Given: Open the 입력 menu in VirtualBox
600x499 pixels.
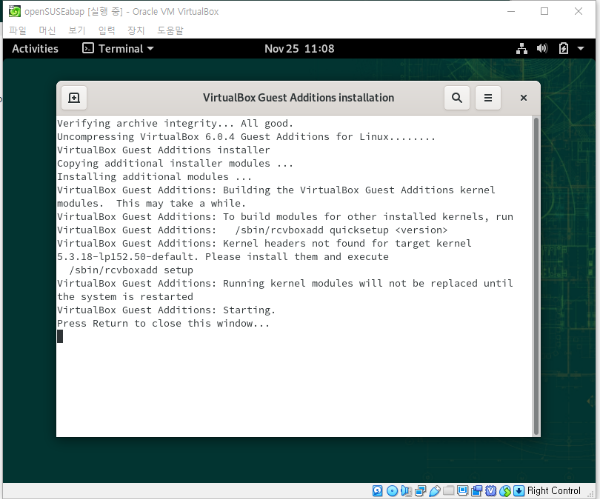Looking at the screenshot, I should tap(106, 30).
